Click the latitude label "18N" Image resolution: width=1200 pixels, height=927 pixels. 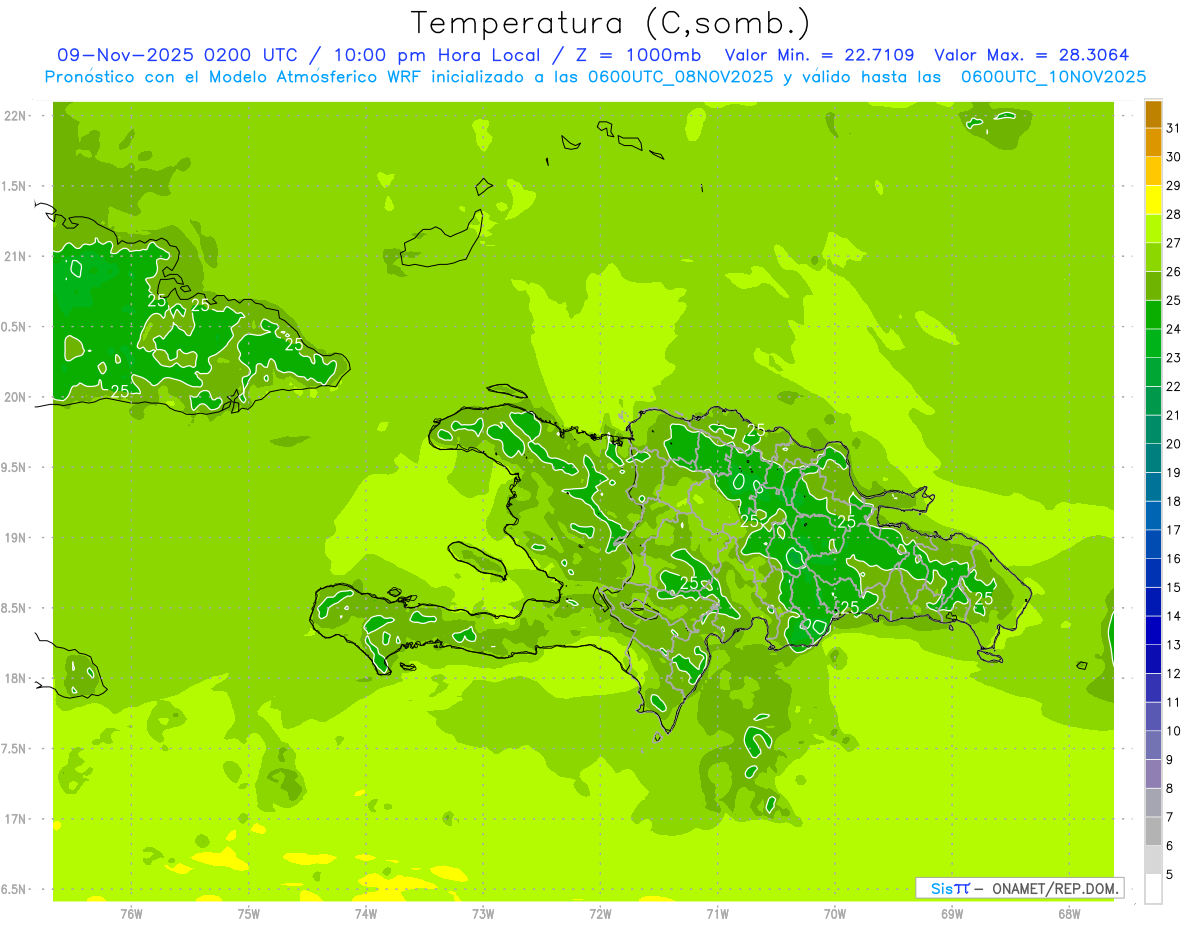point(15,679)
